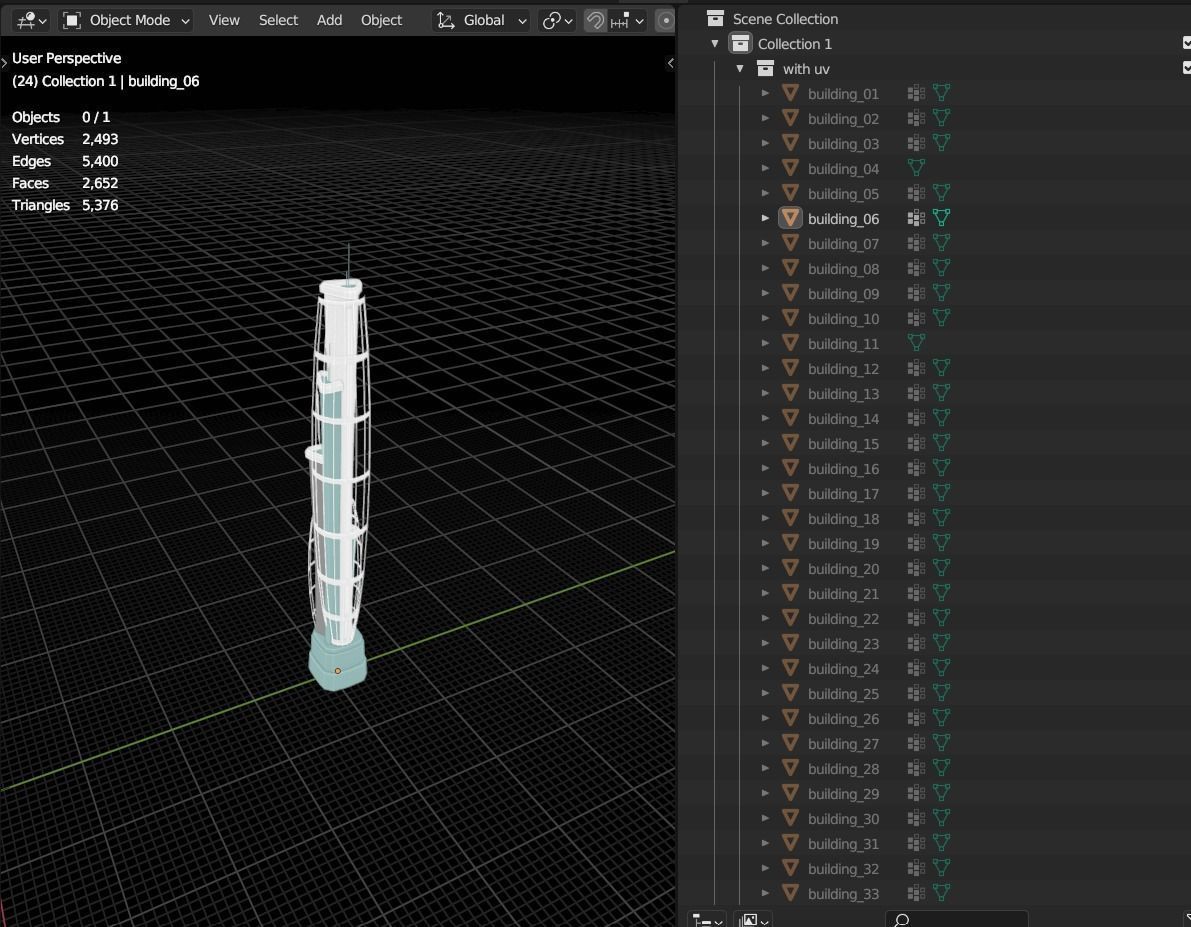This screenshot has height=927, width=1191.
Task: Expand building_06 in the outliner
Action: tap(765, 218)
